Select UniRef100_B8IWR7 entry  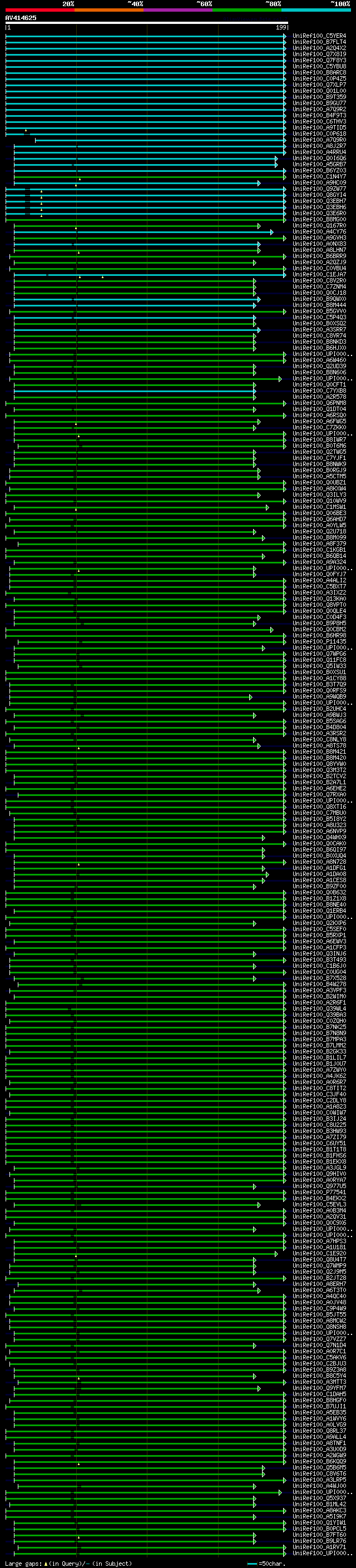[x=319, y=439]
